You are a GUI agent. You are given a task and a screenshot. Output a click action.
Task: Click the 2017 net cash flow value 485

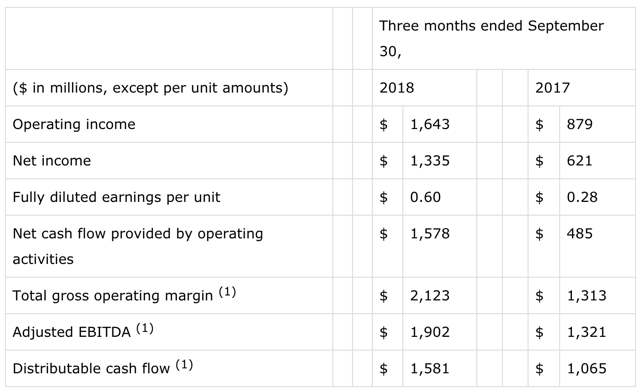point(580,234)
